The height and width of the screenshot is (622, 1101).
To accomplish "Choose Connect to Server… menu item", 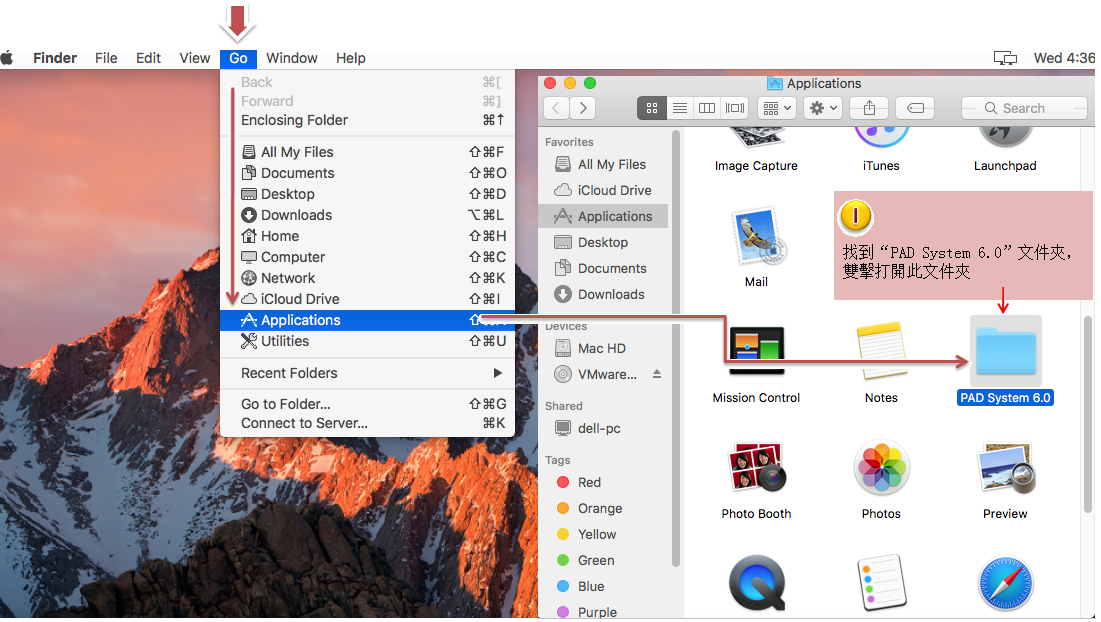I will point(367,423).
